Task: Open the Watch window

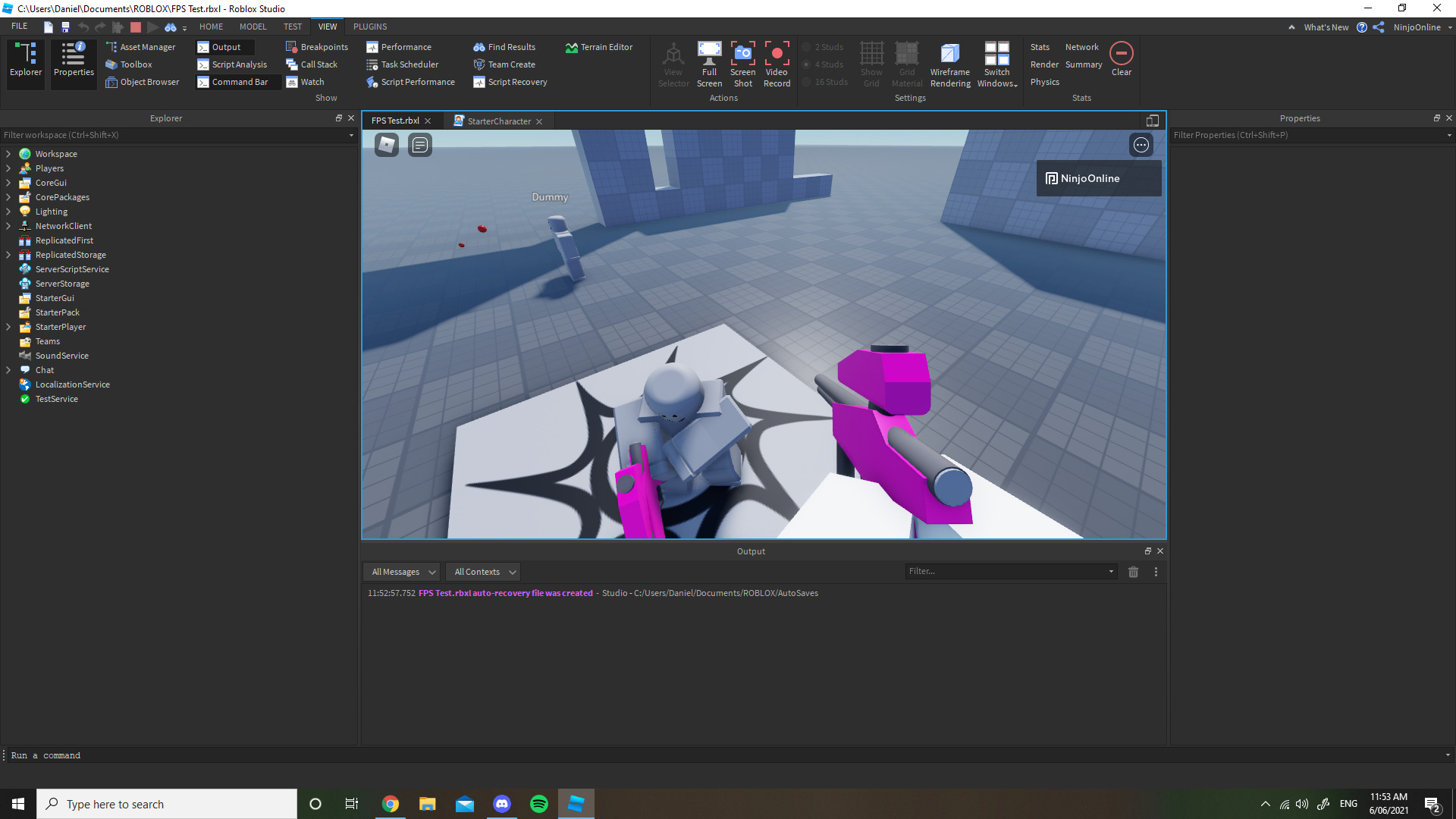Action: [x=305, y=82]
